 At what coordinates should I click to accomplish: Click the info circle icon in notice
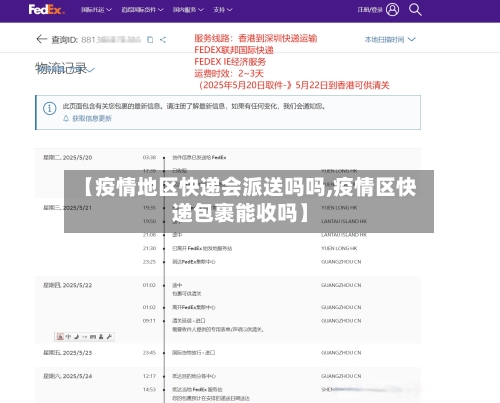click(50, 108)
